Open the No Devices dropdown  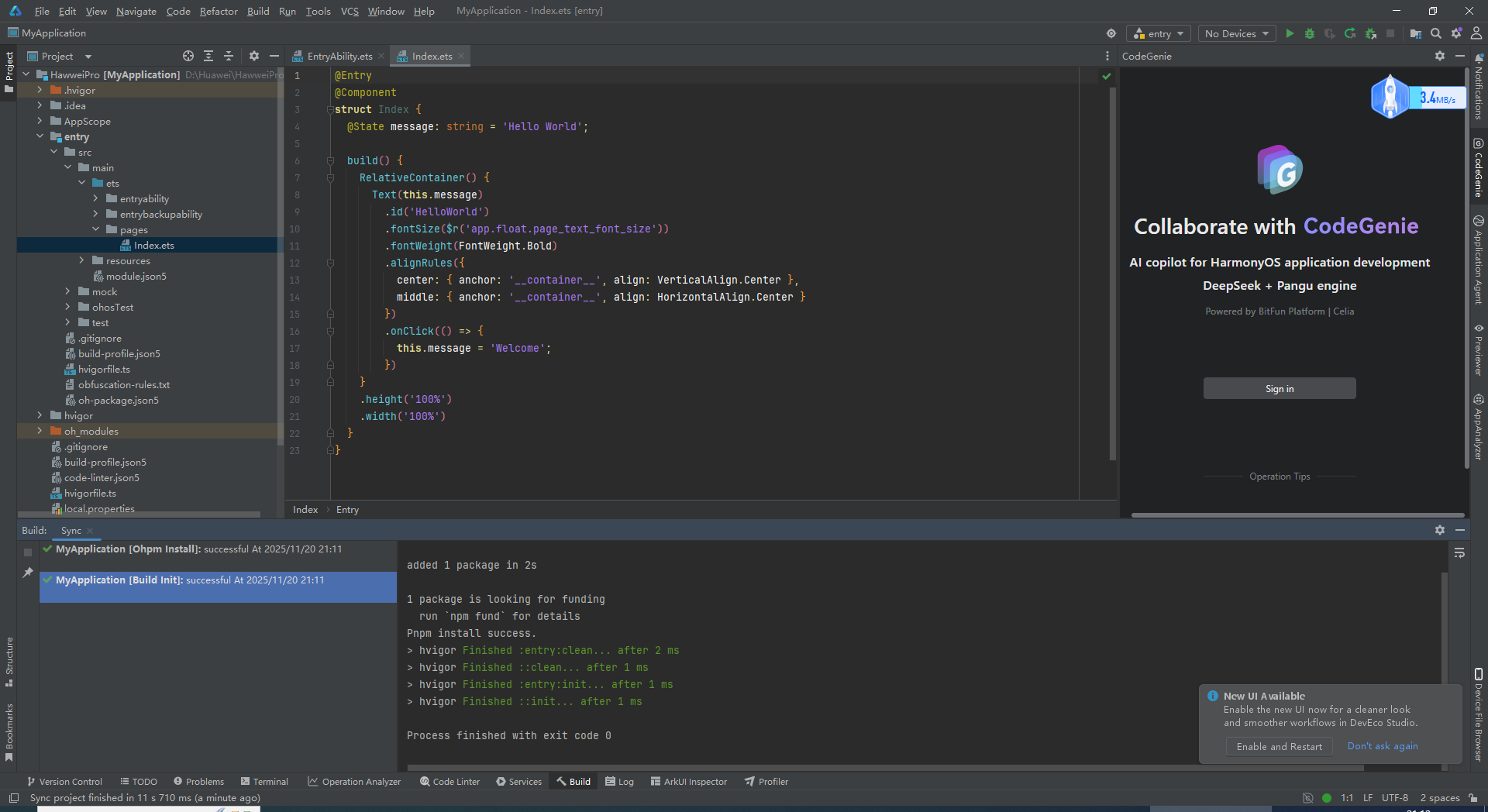tap(1237, 33)
